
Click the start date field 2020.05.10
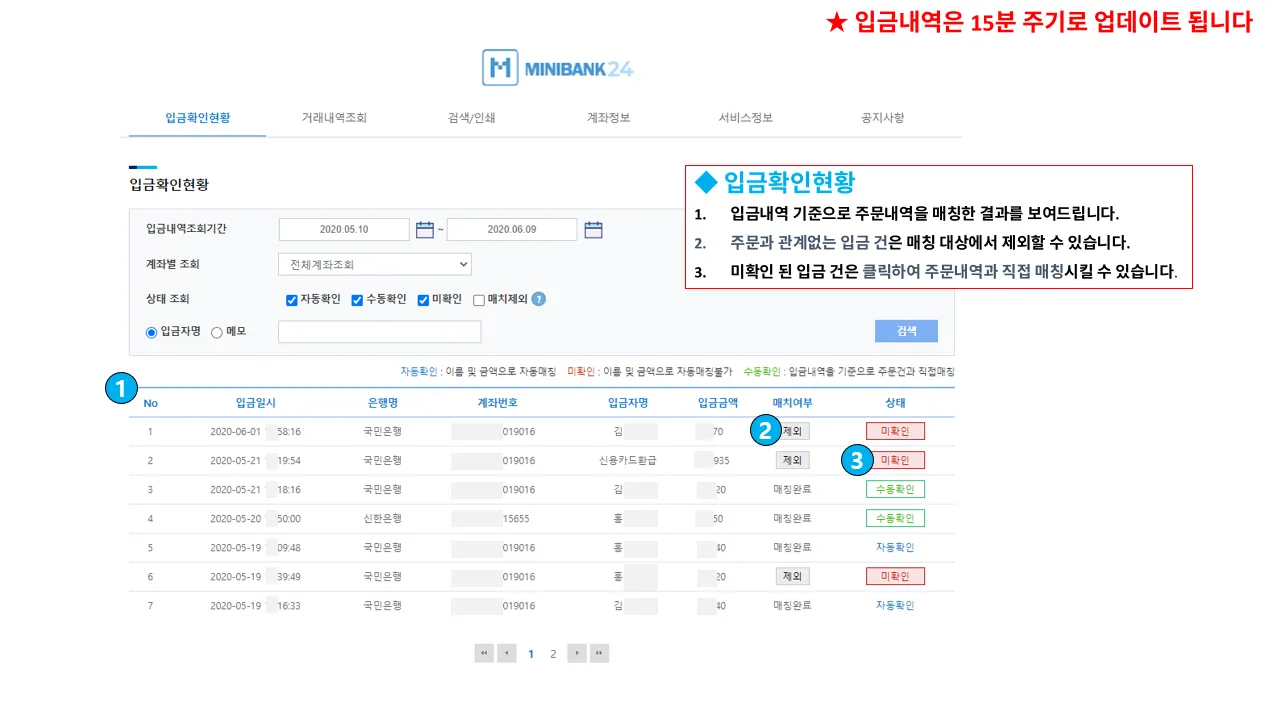coord(344,230)
